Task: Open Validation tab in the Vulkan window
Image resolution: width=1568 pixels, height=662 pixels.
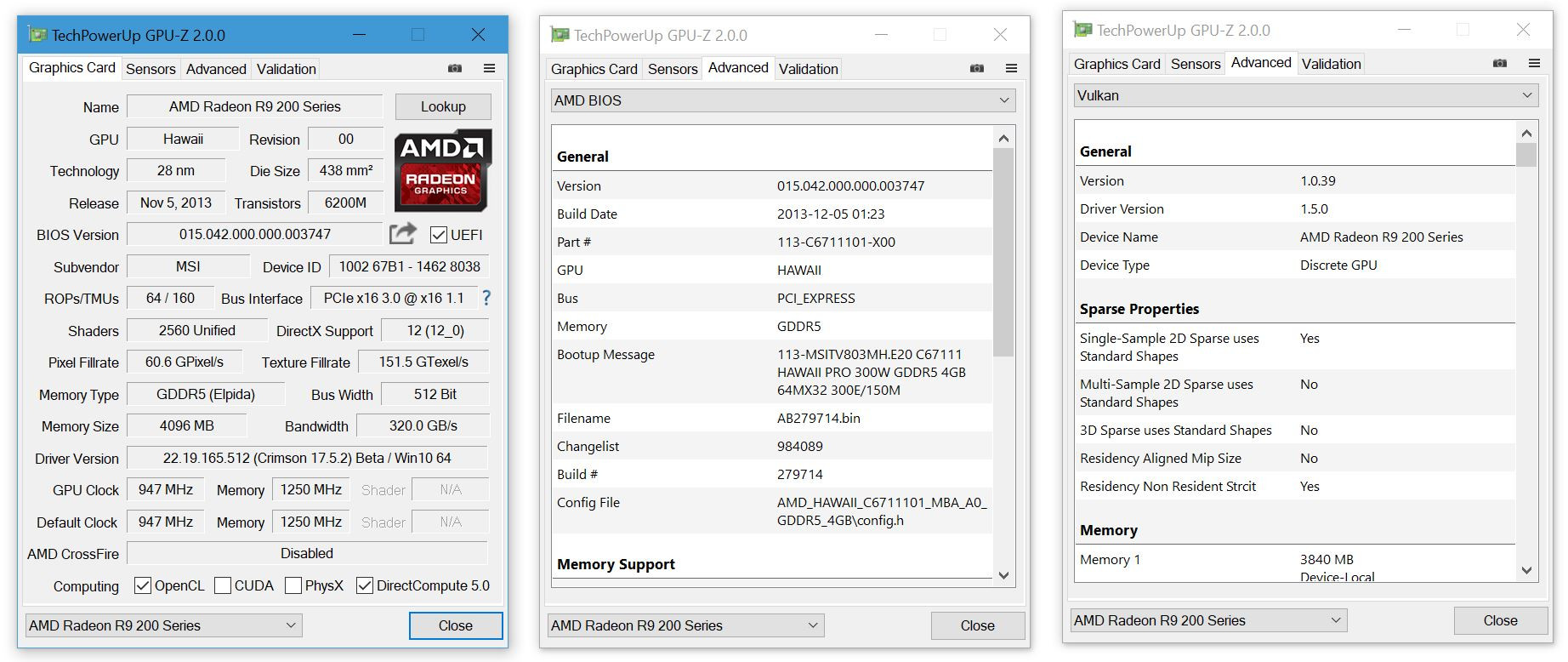Action: pyautogui.click(x=1331, y=64)
